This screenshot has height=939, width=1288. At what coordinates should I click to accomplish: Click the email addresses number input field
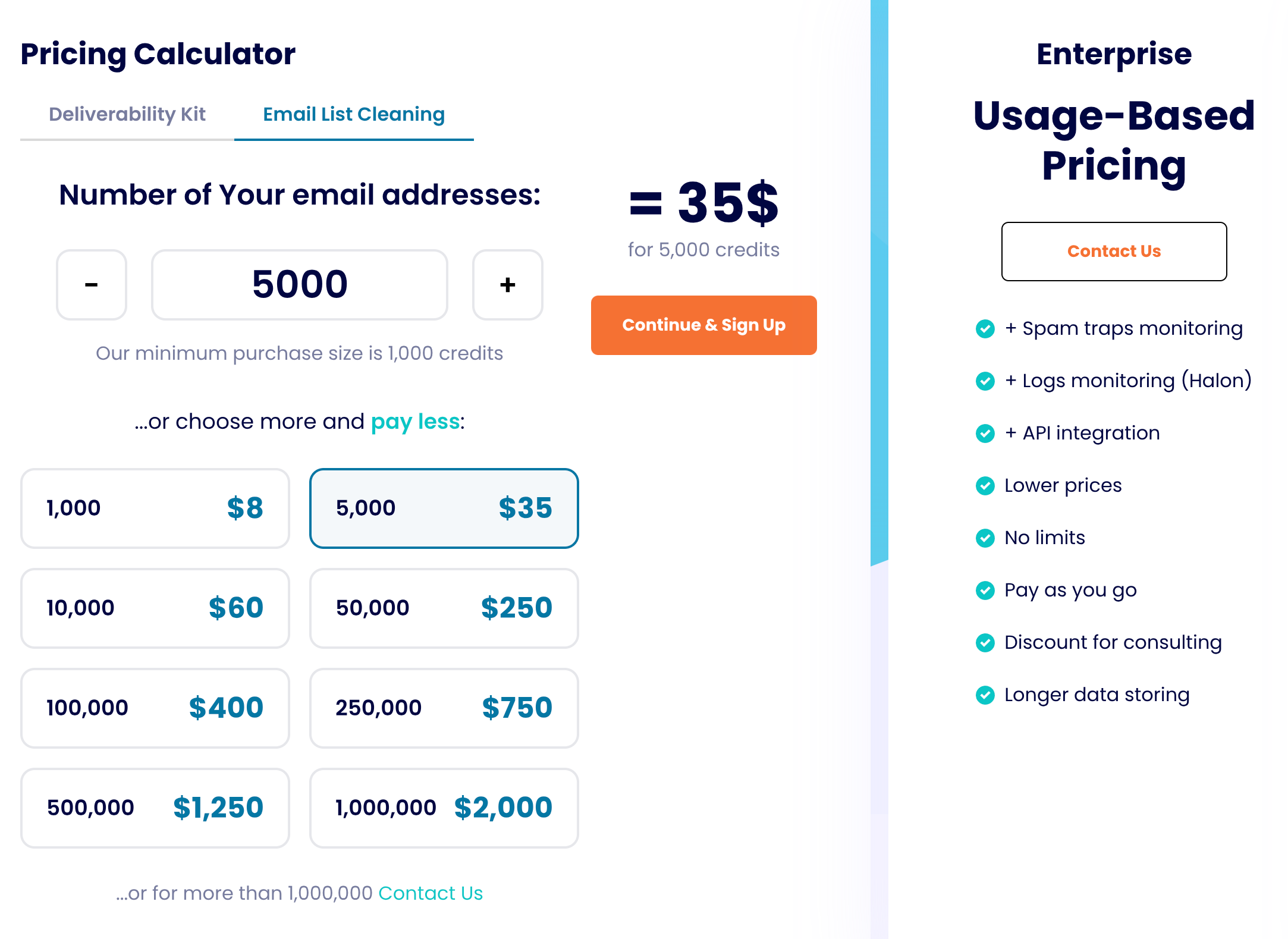pyautogui.click(x=299, y=285)
